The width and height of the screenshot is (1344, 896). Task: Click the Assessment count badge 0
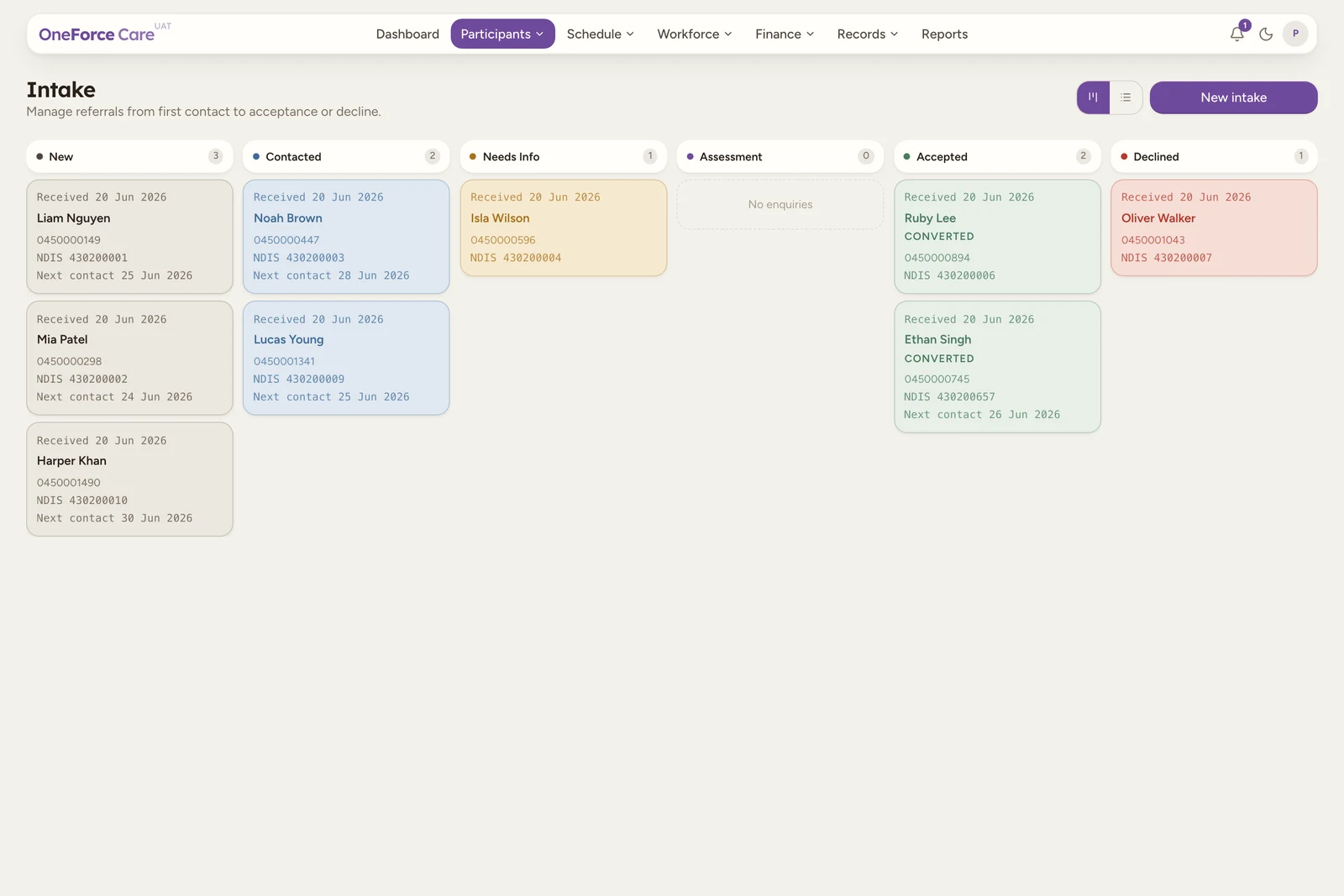866,156
